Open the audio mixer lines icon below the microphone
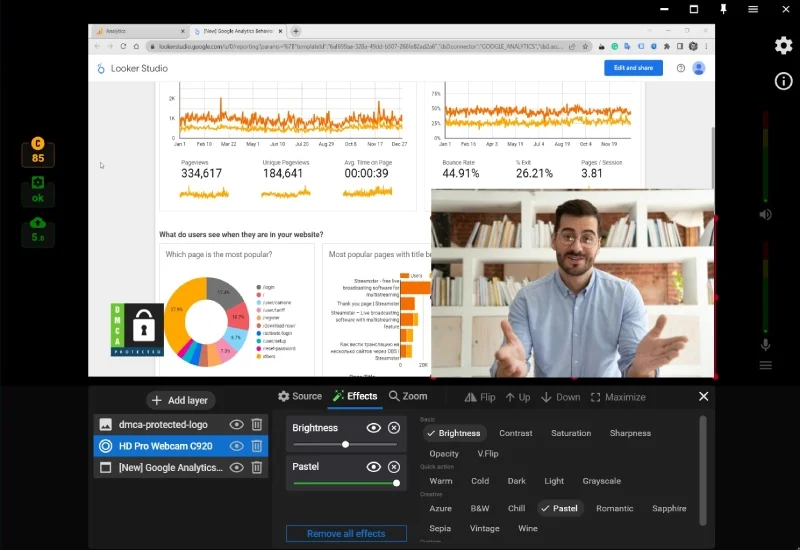800x550 pixels. point(765,365)
